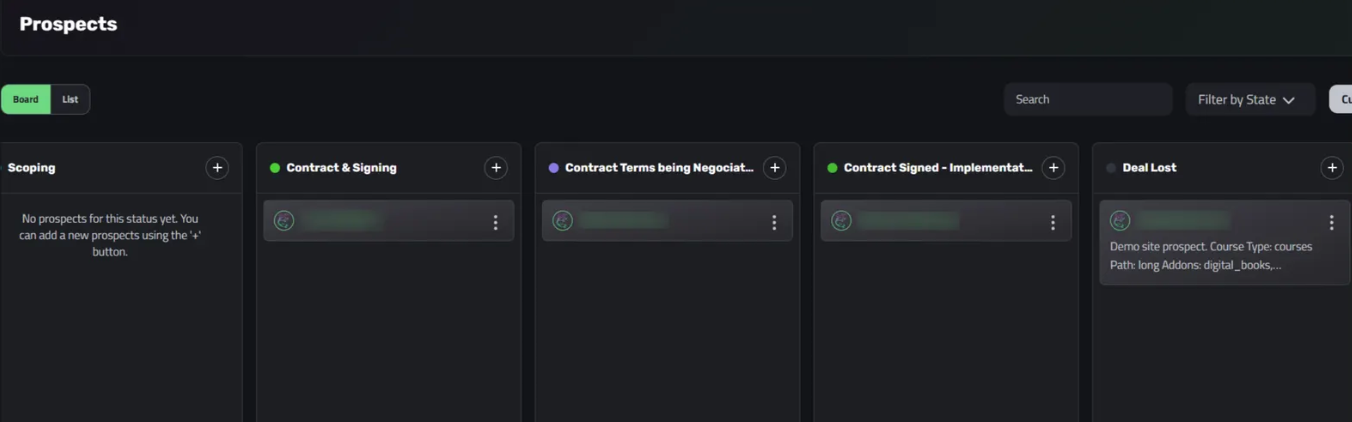Select Contract Terms being Negotiated column title
Viewport: 1352px width, 422px height.
[x=659, y=168]
